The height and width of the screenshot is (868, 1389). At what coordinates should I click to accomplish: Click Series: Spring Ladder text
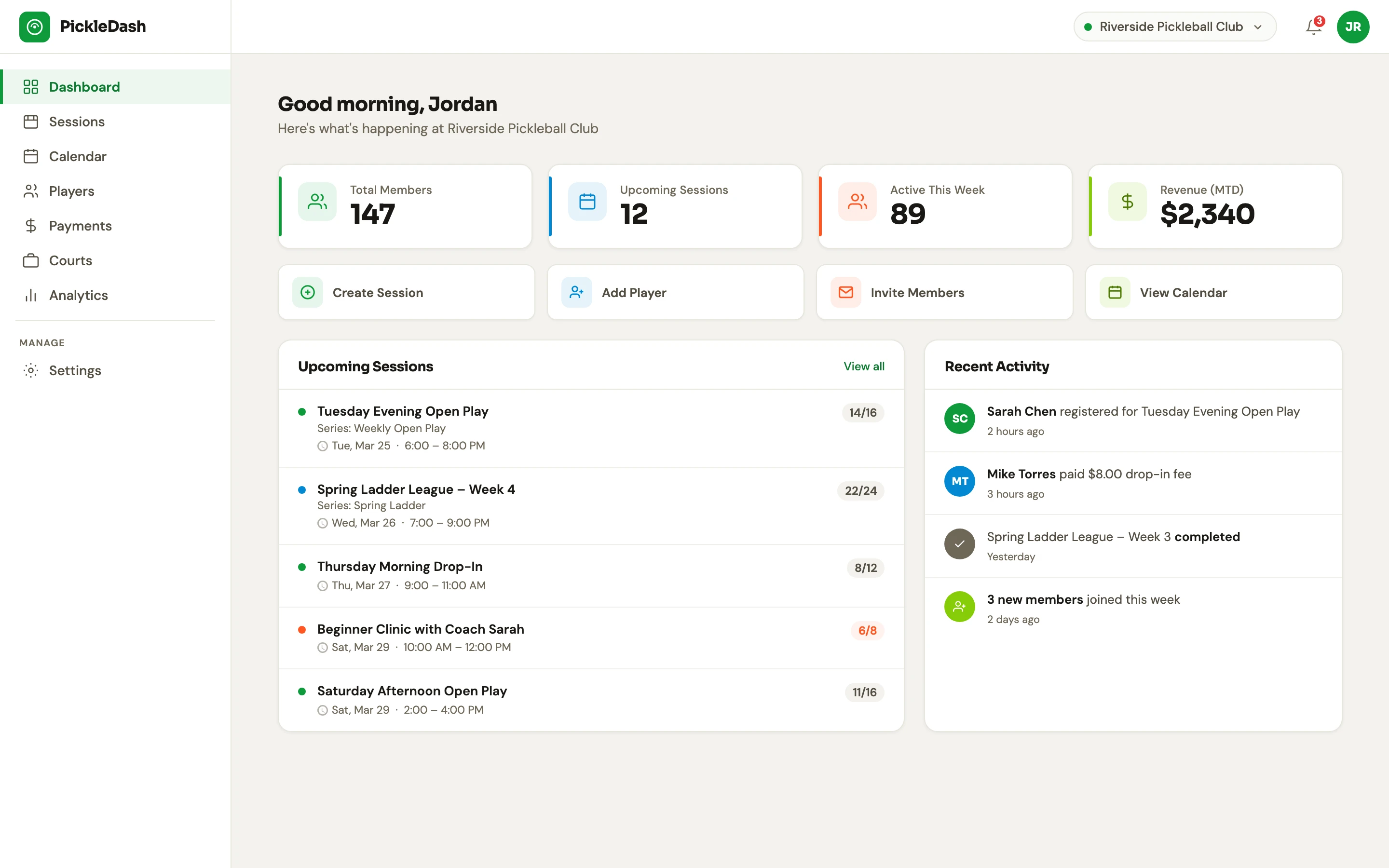pyautogui.click(x=371, y=506)
